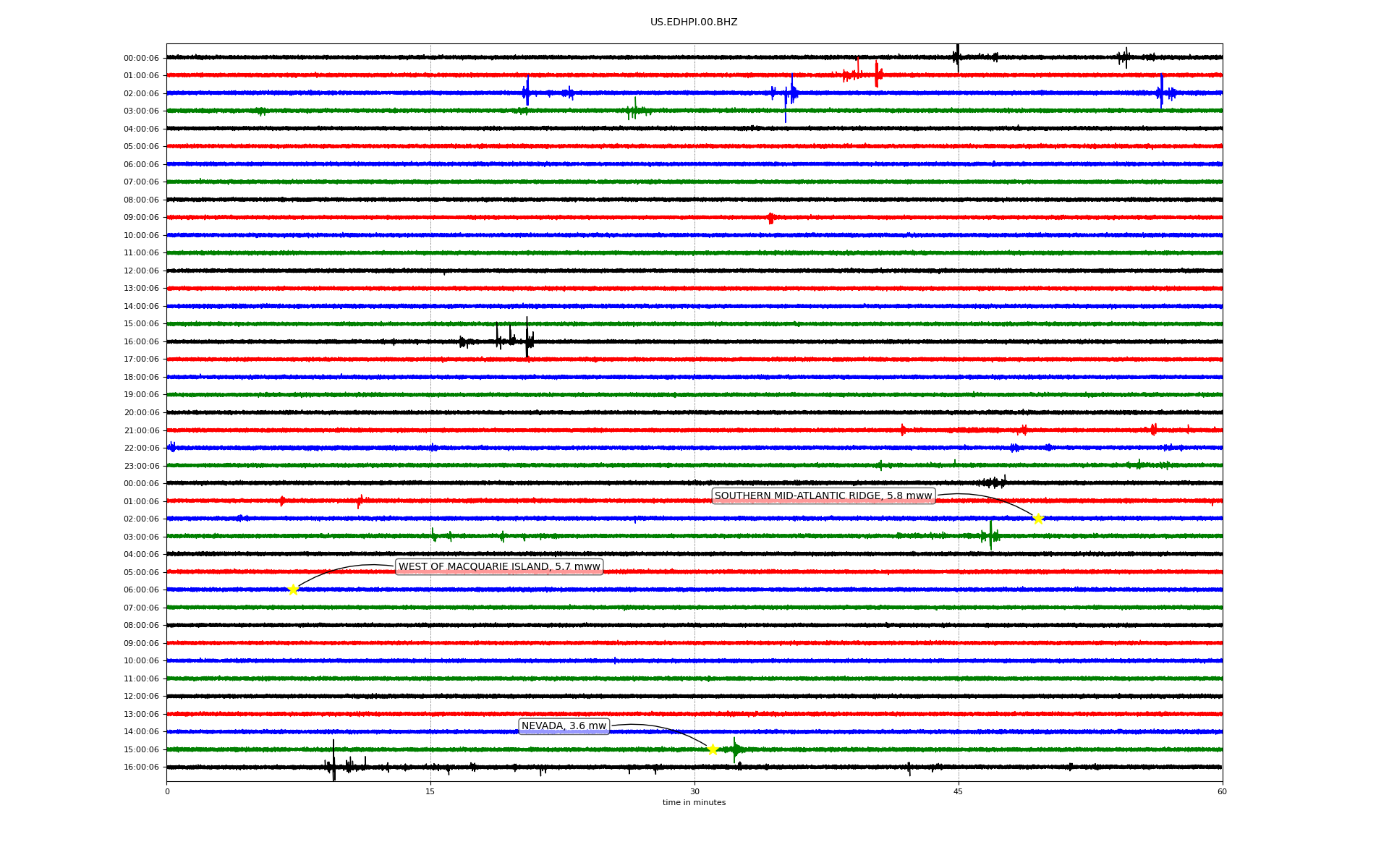The width and height of the screenshot is (1389, 868).
Task: Click the 60 tick on the time axis
Action: click(1222, 791)
